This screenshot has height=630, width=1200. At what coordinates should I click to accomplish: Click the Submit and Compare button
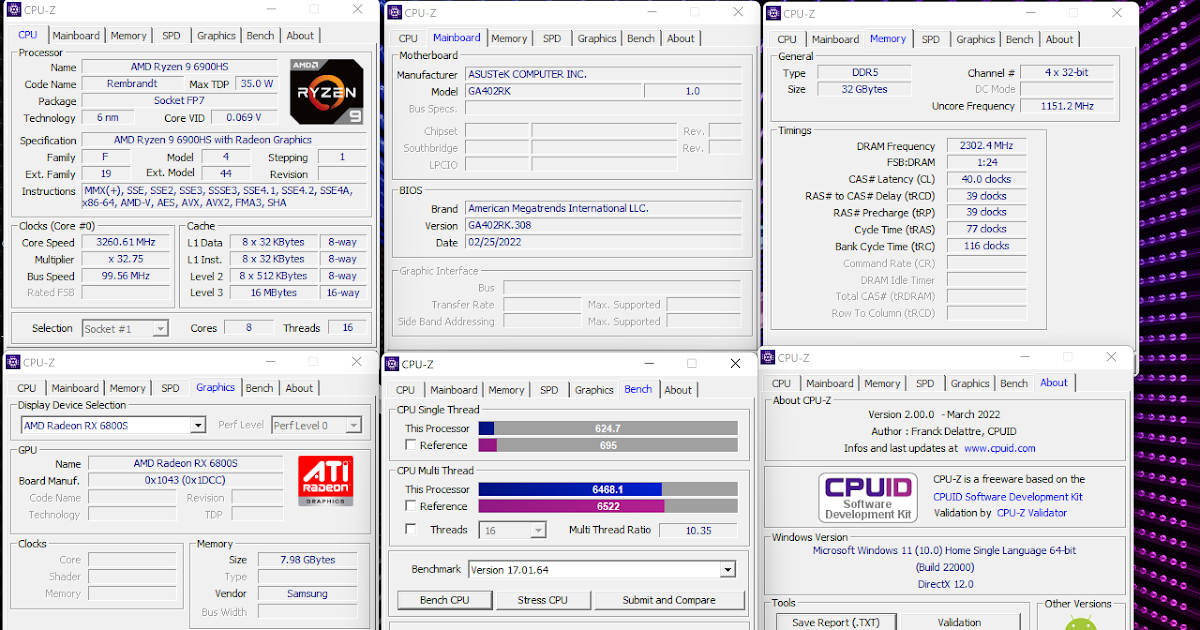point(669,600)
